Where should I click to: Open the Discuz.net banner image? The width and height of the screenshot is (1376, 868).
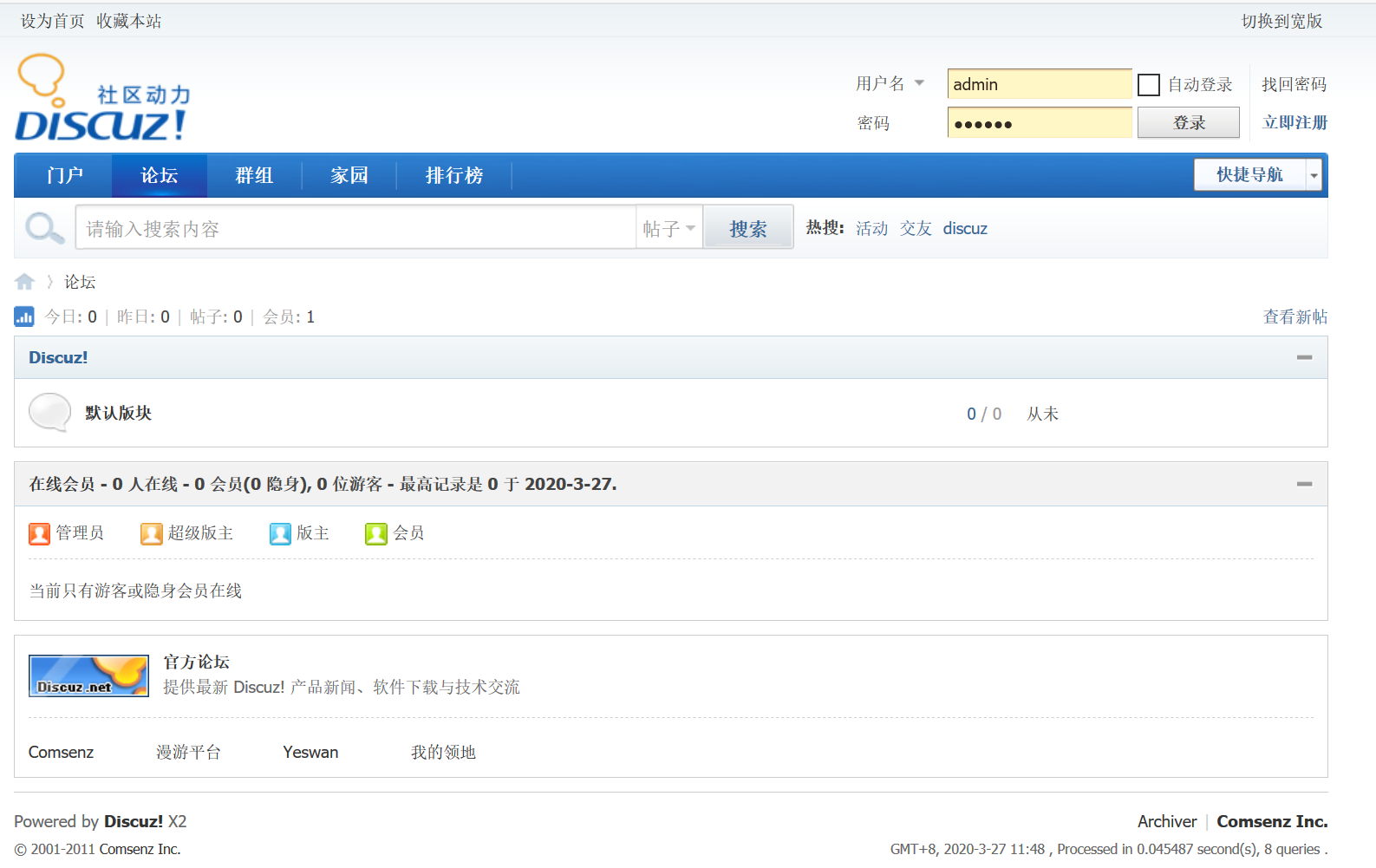click(88, 675)
